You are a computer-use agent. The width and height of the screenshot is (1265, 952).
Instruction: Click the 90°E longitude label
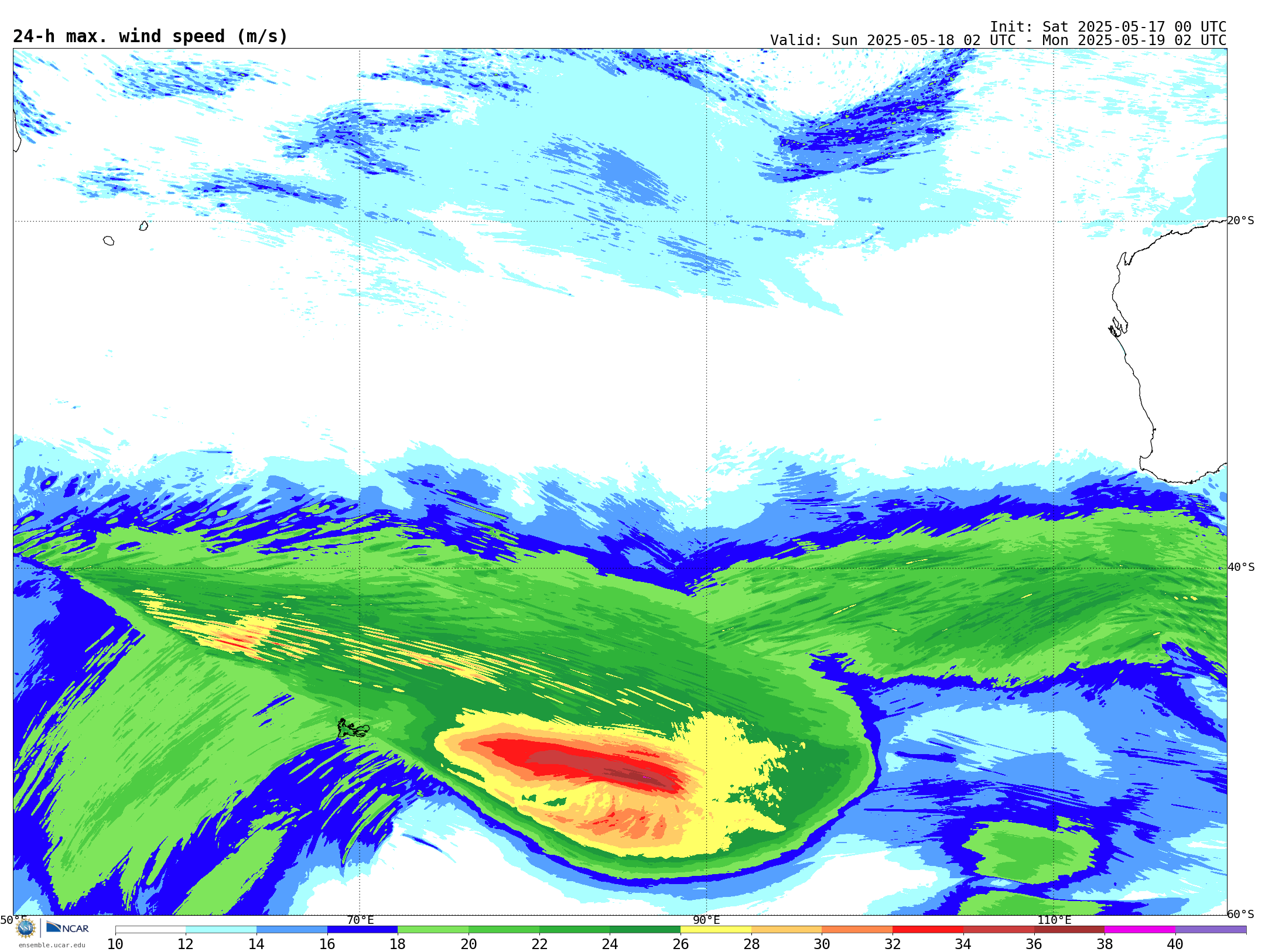[x=706, y=920]
